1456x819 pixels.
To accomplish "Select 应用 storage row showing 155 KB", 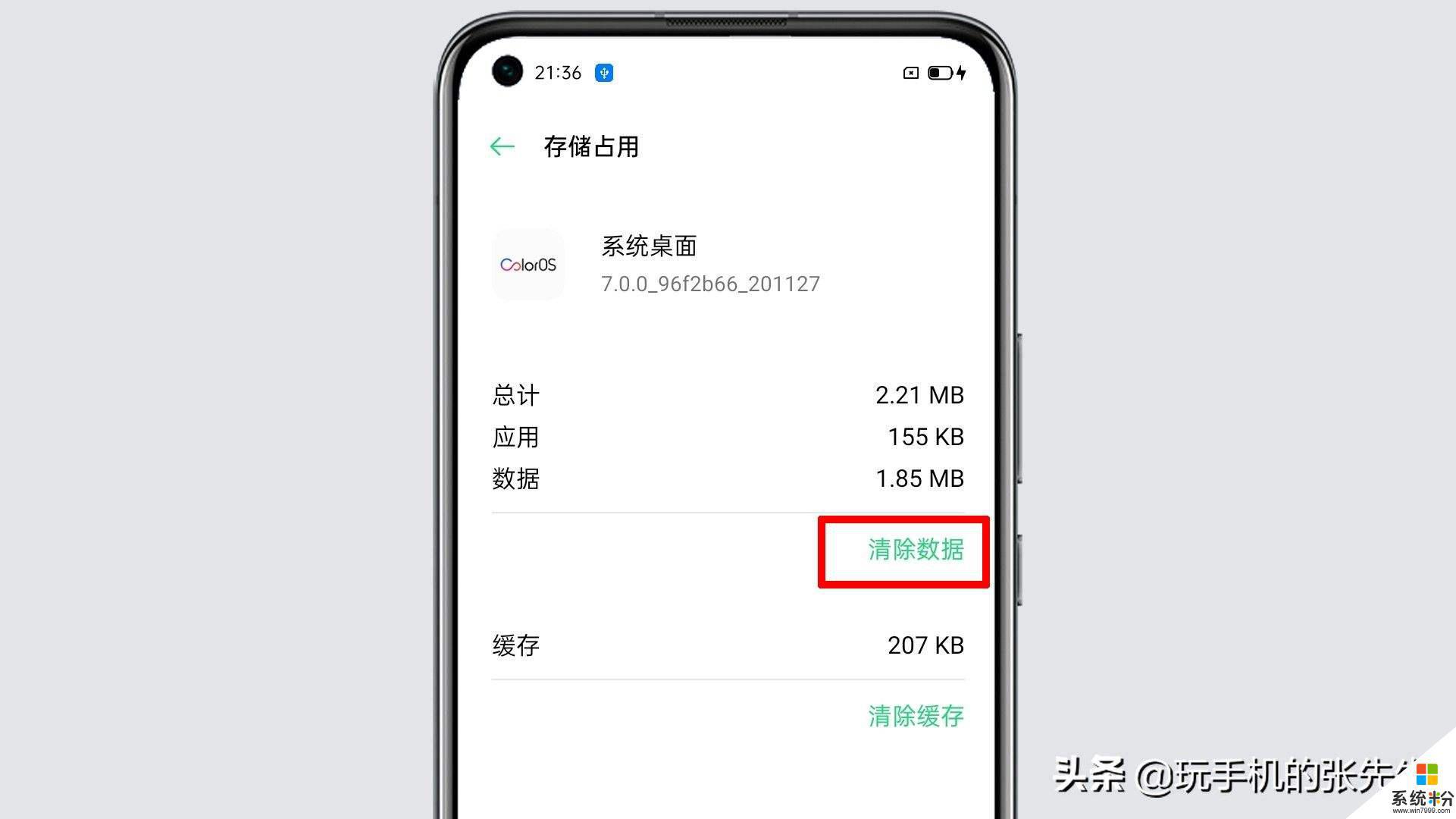I will (x=727, y=436).
